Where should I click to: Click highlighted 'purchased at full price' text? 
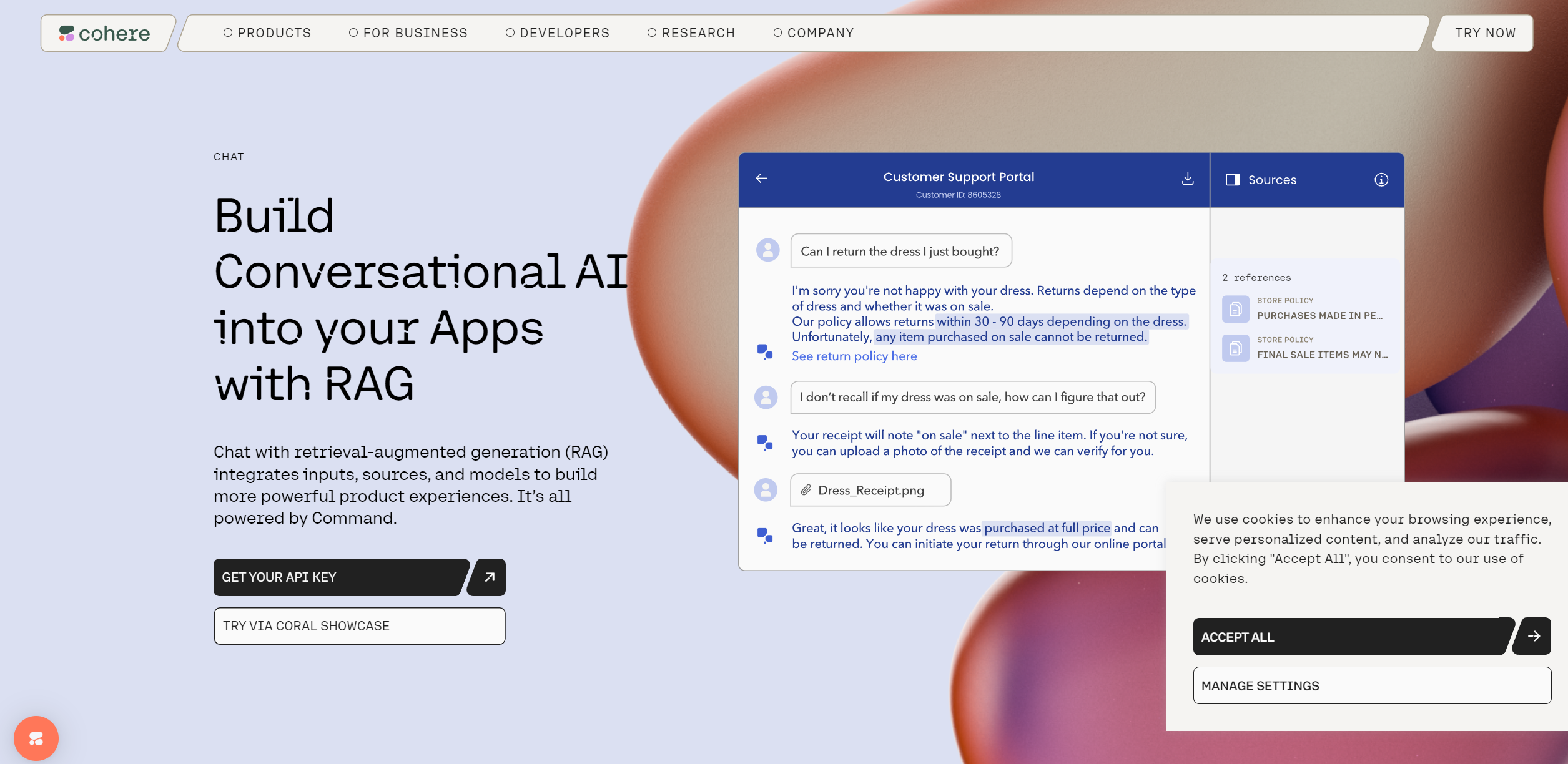coord(1047,528)
